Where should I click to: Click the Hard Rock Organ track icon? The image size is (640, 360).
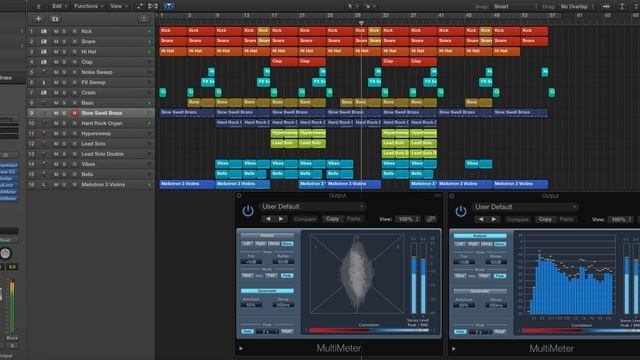pos(44,123)
